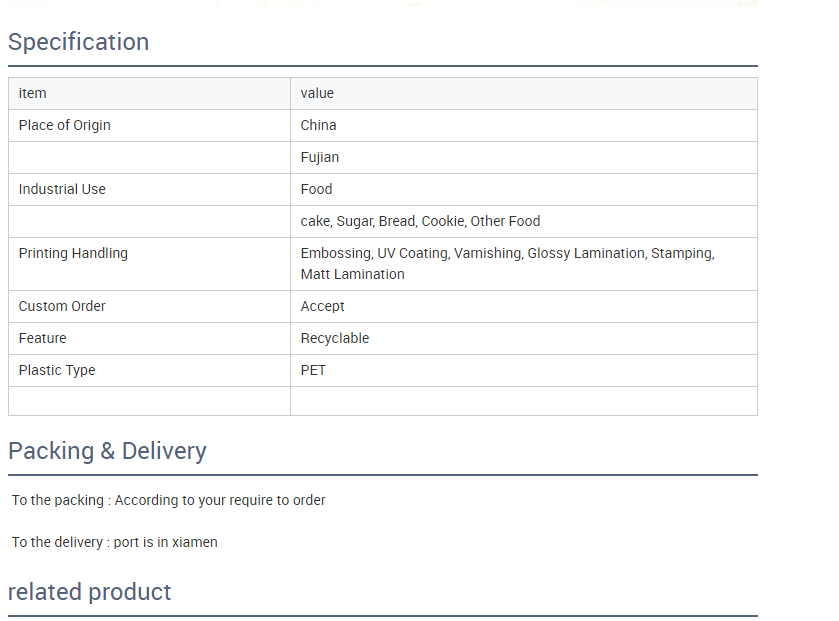Screen dimensions: 839x621
Task: Click the China value cell
Action: pos(318,125)
